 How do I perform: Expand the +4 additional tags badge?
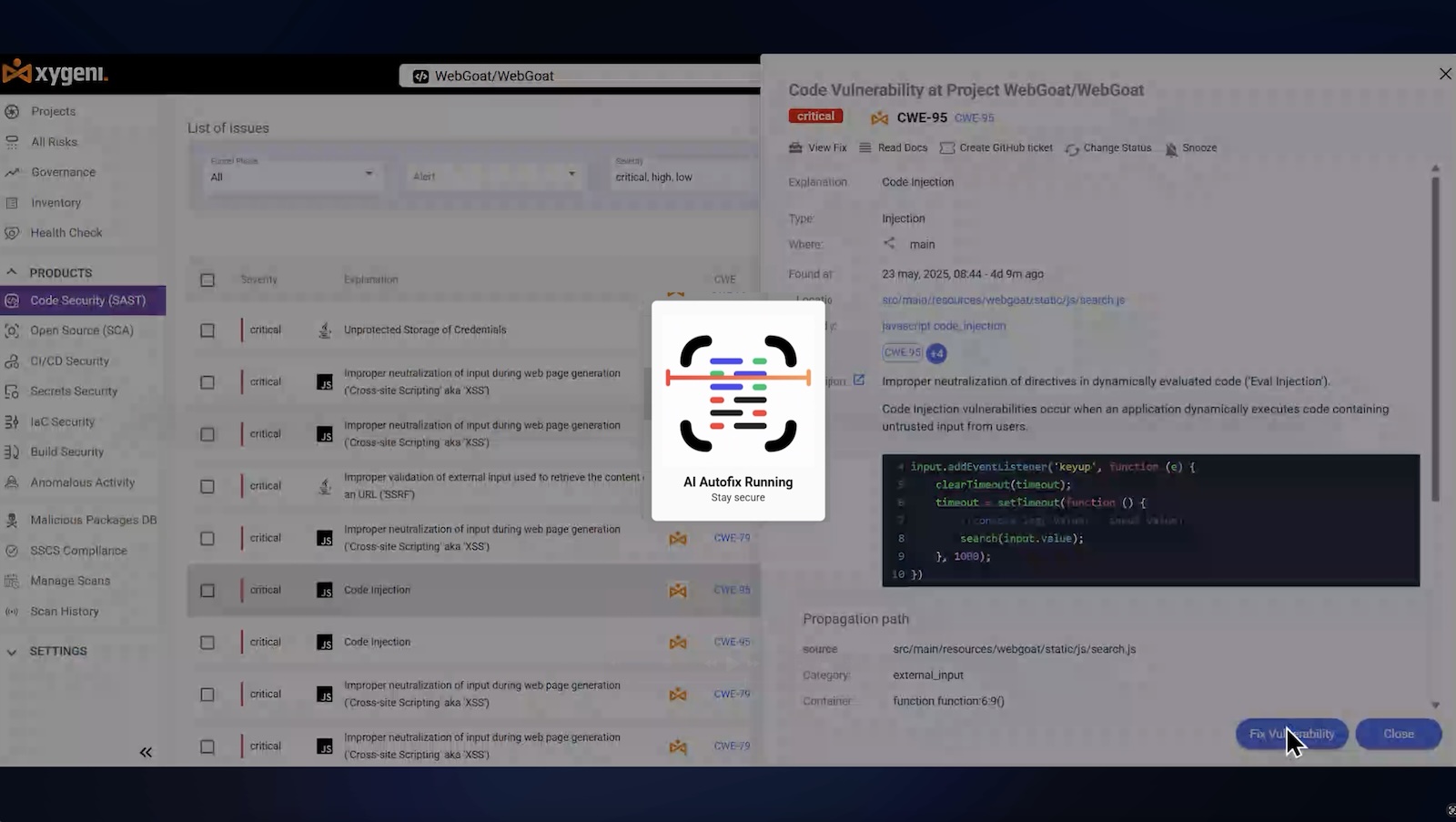coord(936,353)
